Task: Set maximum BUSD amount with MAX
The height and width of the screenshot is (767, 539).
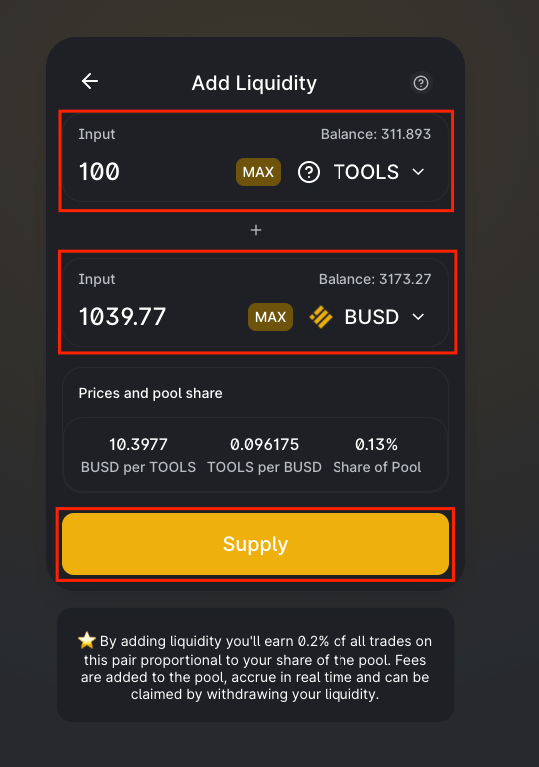Action: point(270,317)
